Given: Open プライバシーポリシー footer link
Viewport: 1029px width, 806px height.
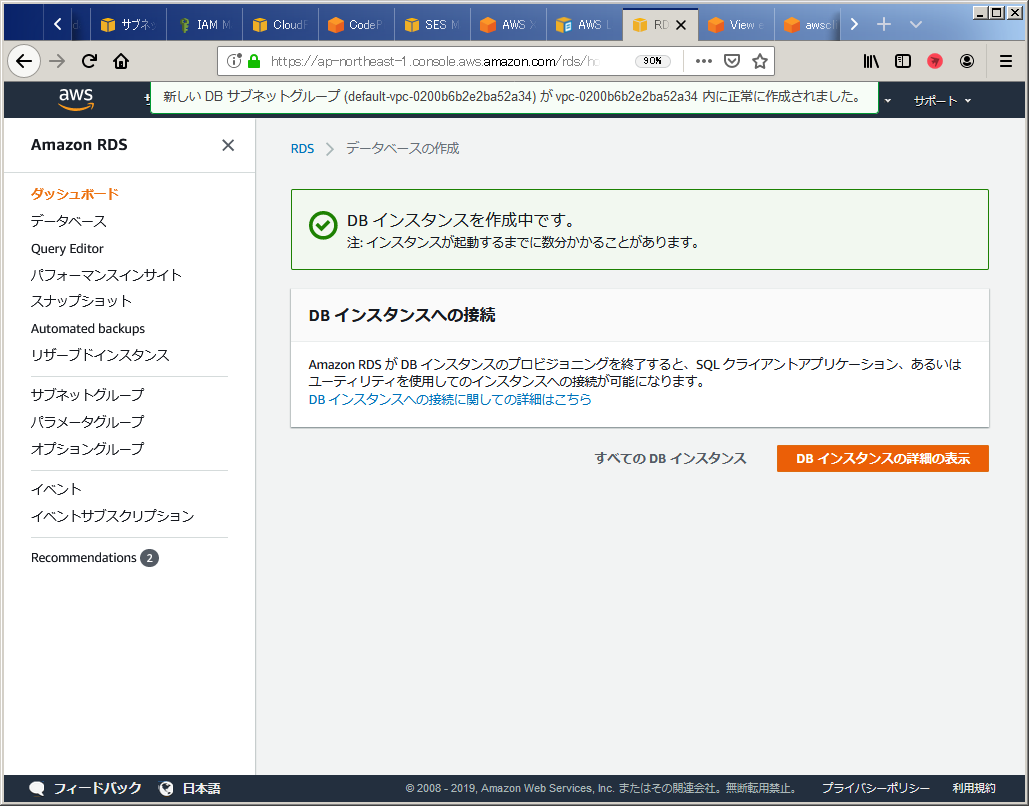Looking at the screenshot, I should tap(876, 788).
